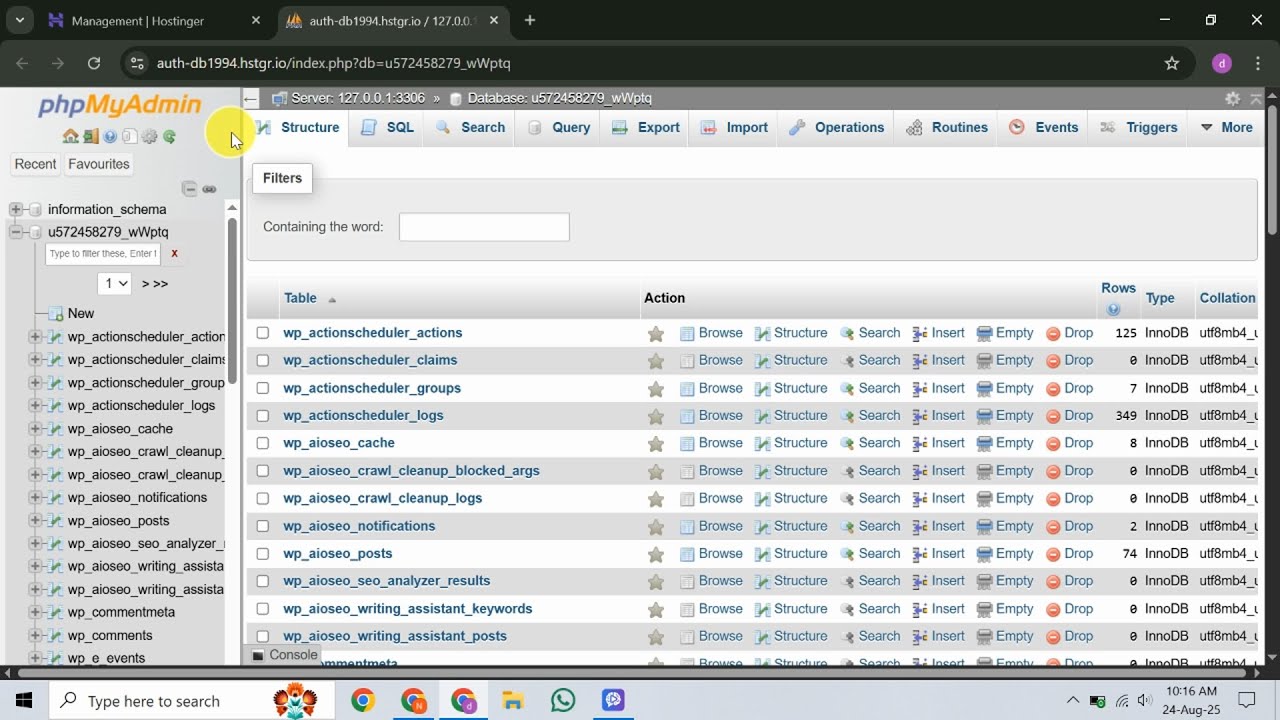Image resolution: width=1280 pixels, height=720 pixels.
Task: Open the More tab dropdown
Action: point(1227,127)
